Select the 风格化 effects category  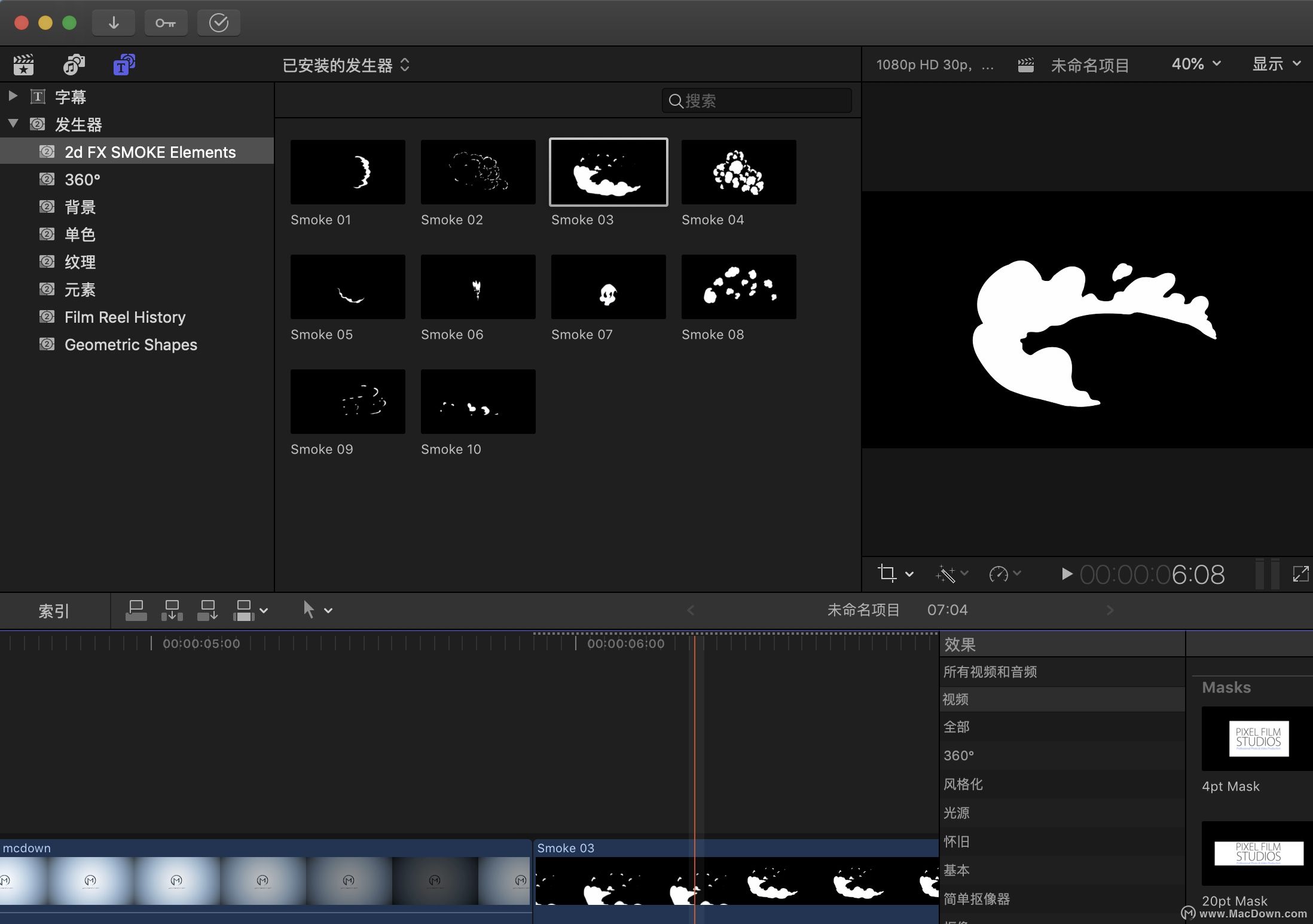coord(963,784)
